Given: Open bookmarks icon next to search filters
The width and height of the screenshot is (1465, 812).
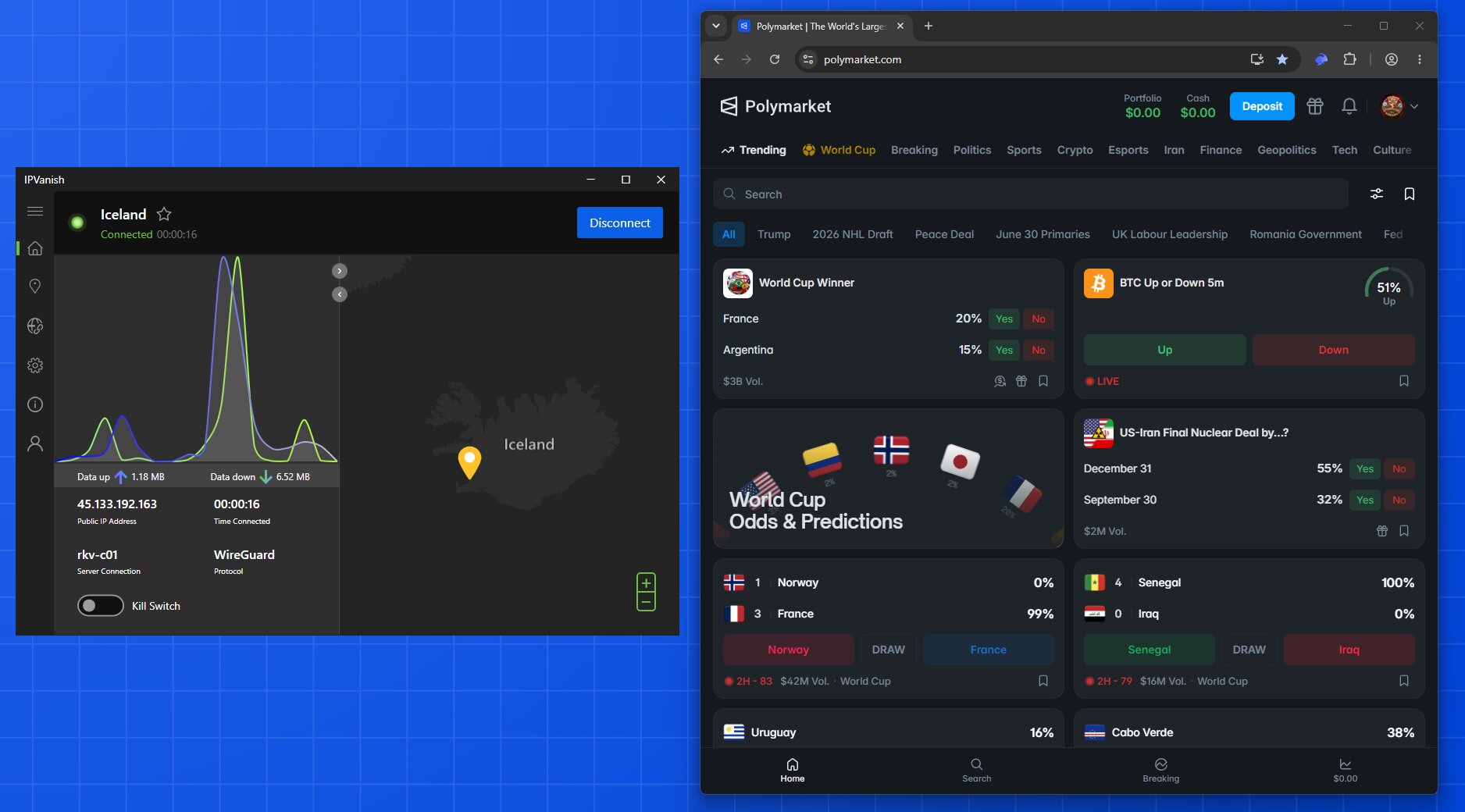Looking at the screenshot, I should (x=1410, y=194).
